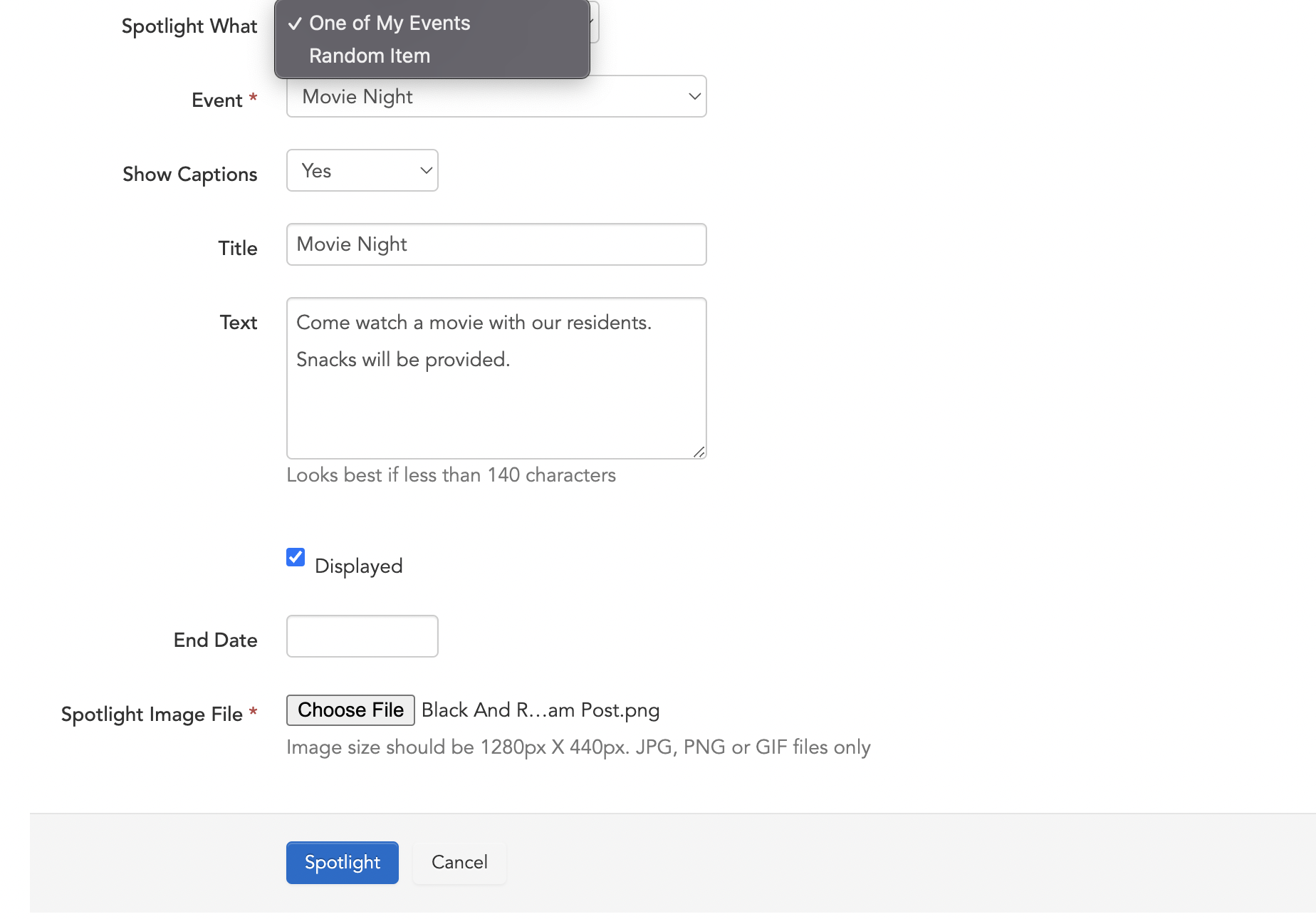Open the Show Captions Yes dropdown

pyautogui.click(x=362, y=170)
